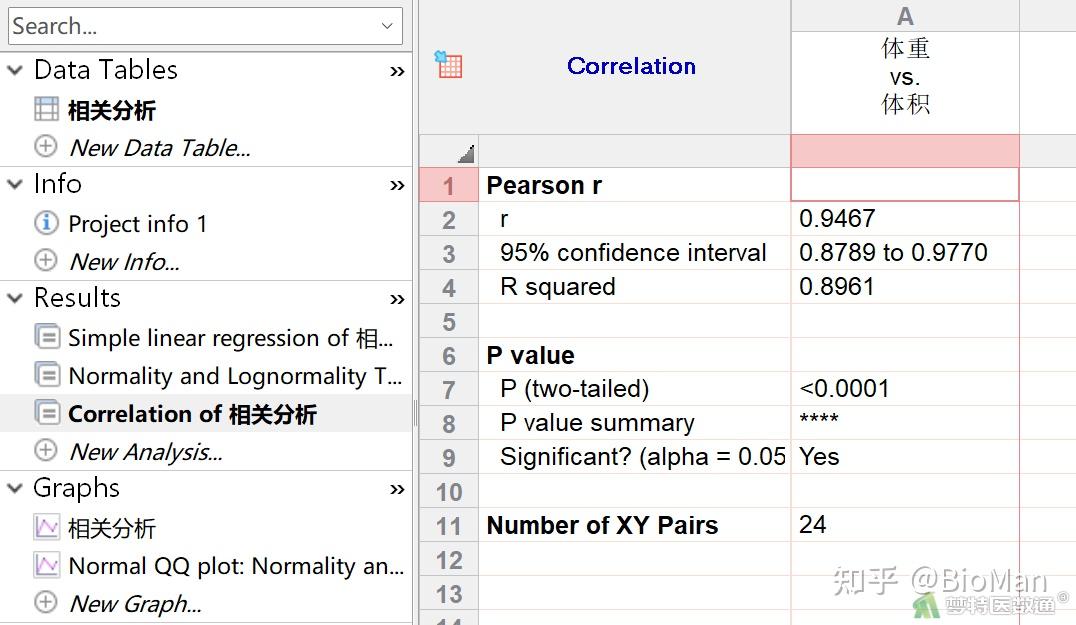
Task: Click the red table icon beside Correlation title
Action: [x=447, y=65]
